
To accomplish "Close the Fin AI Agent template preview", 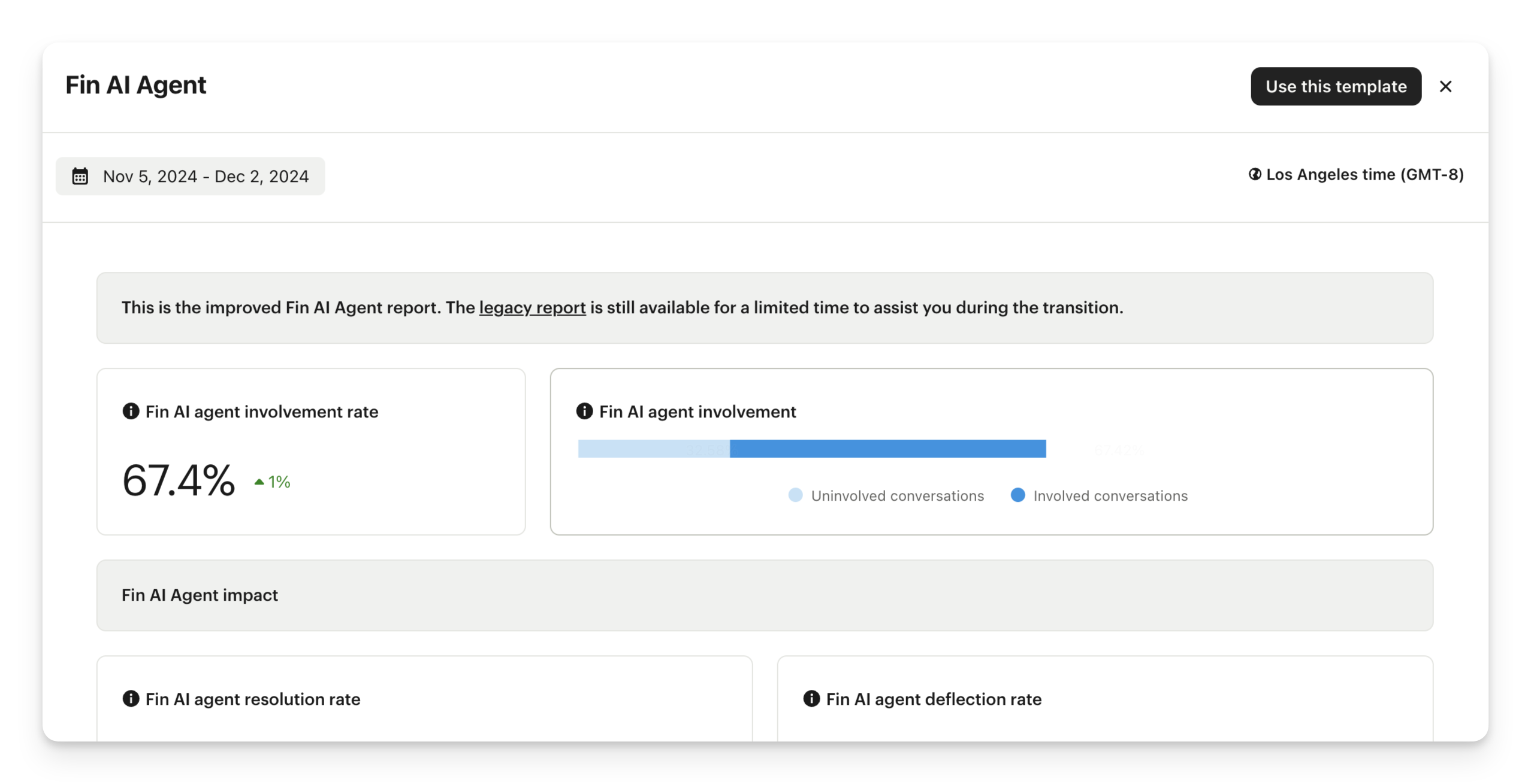I will 1445,87.
